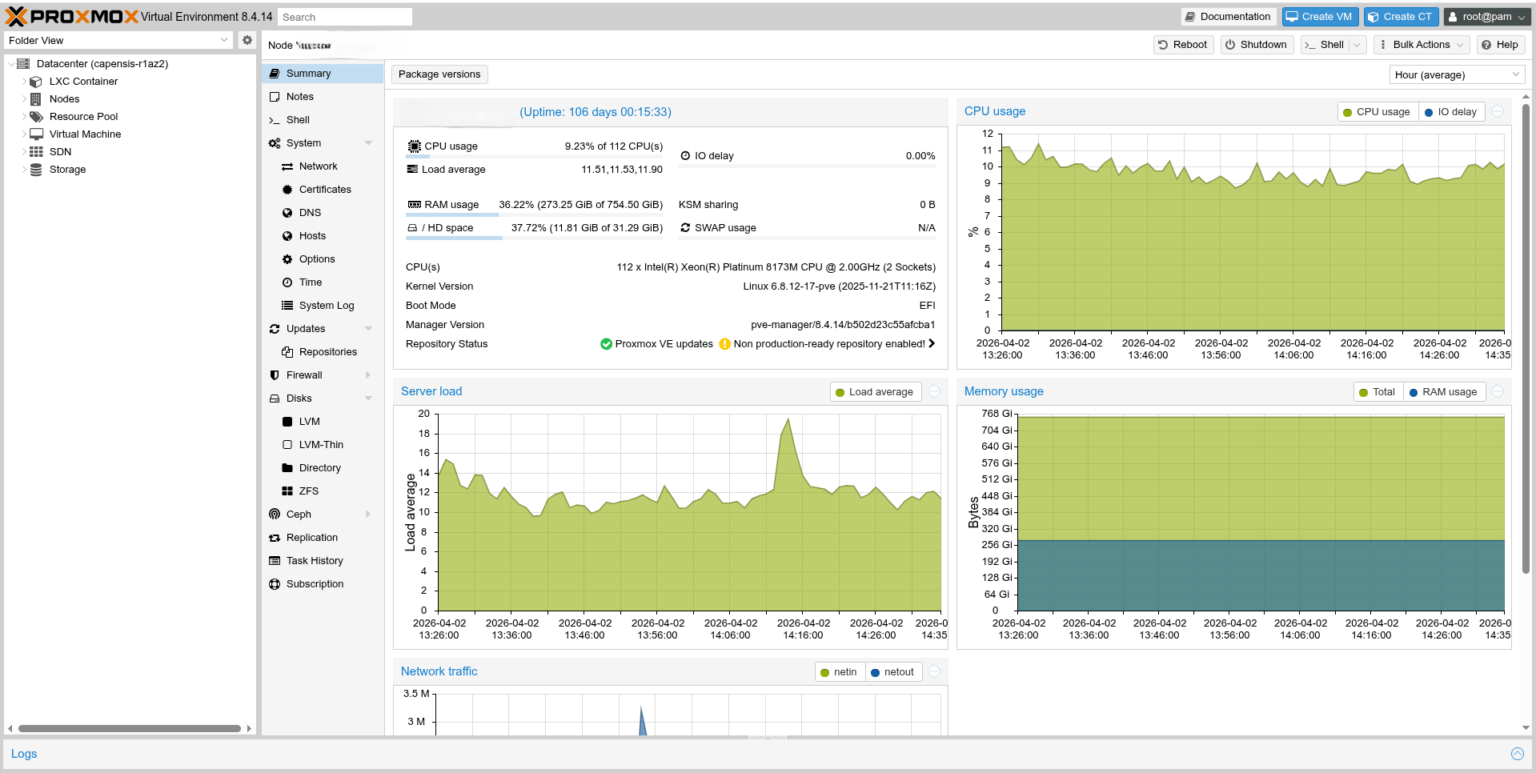1536x773 pixels.
Task: Click the Shutdown button
Action: 1257,45
